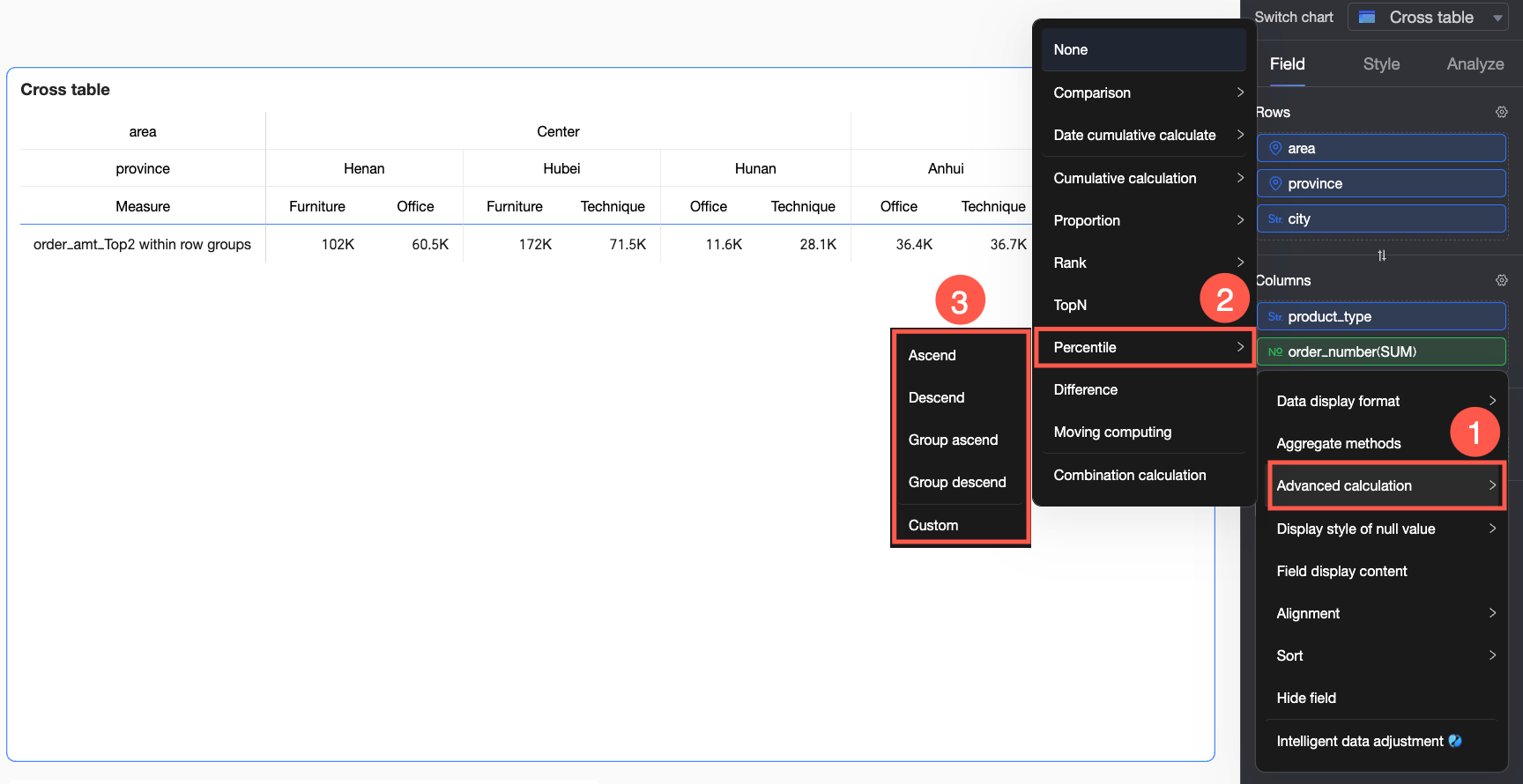Select None in the advanced calculation menu
Screen dimensions: 1523x784
[1143, 50]
